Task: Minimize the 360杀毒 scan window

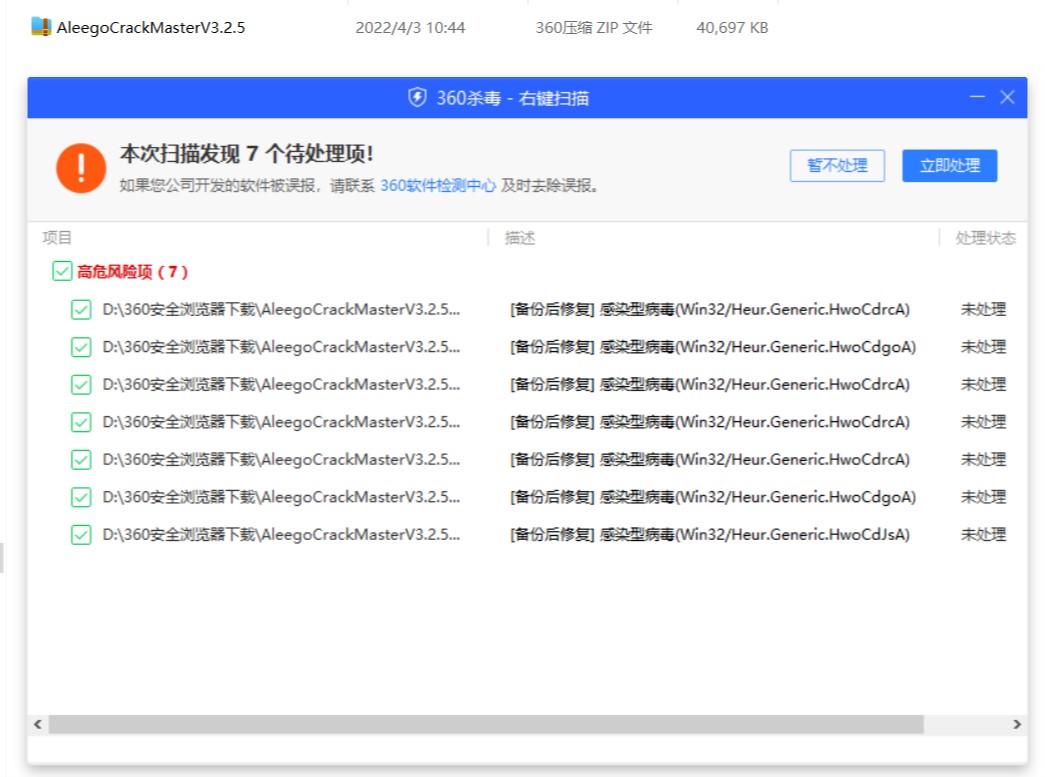Action: click(x=977, y=97)
